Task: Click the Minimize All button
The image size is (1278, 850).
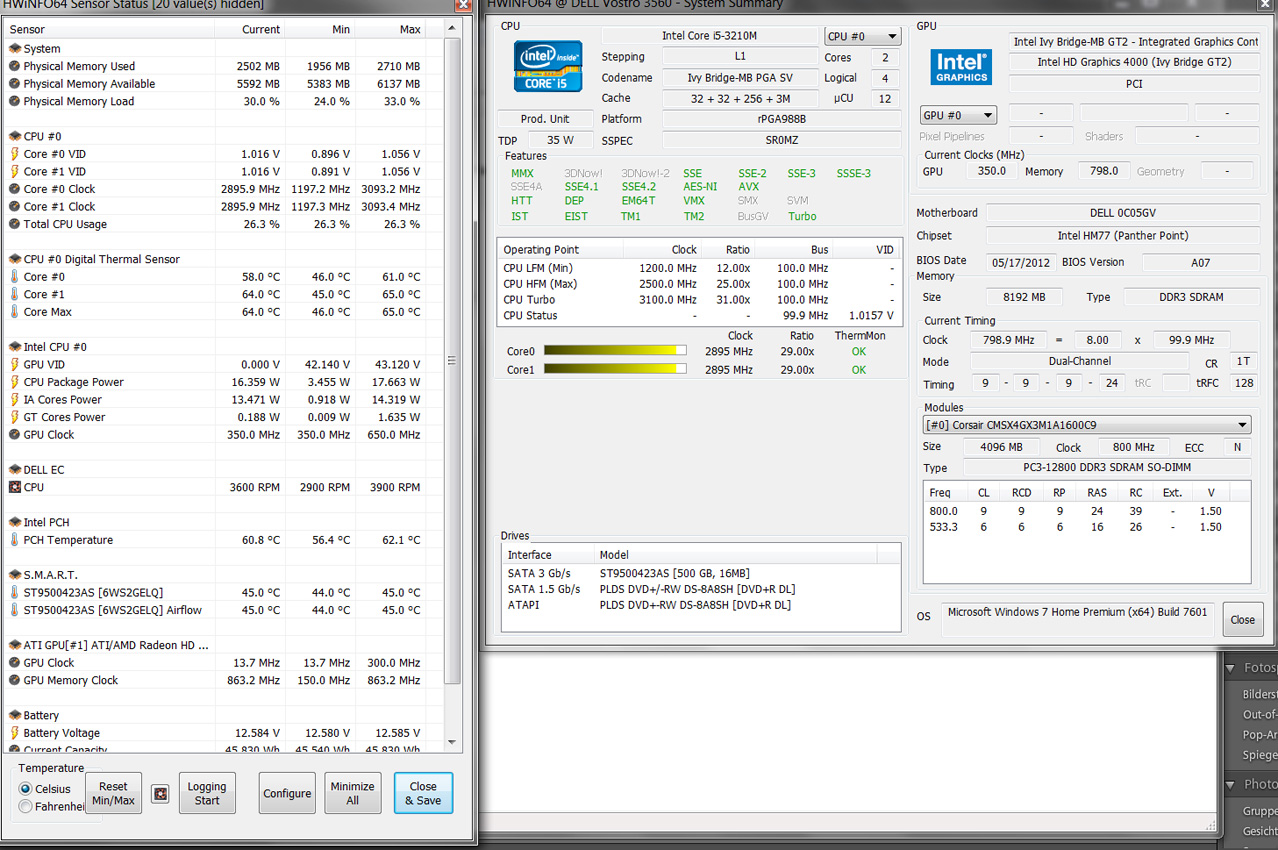Action: click(353, 794)
